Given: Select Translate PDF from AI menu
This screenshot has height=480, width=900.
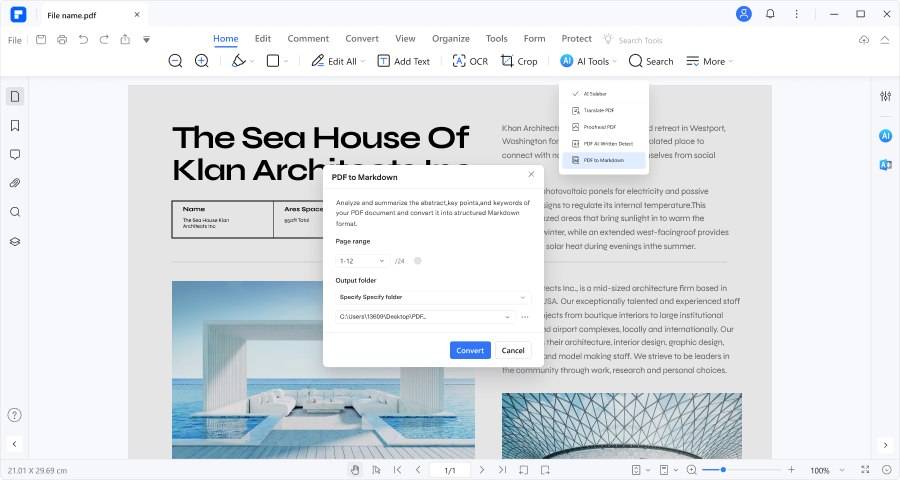Looking at the screenshot, I should [604, 110].
